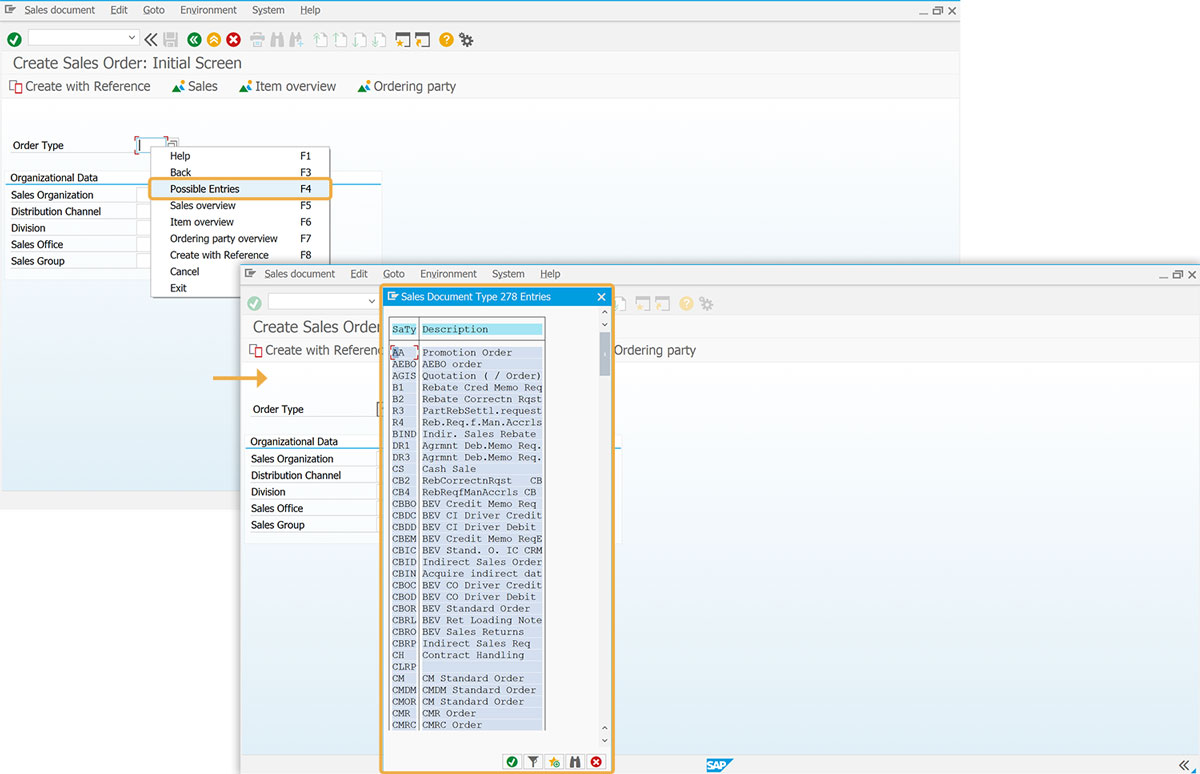Click the Description column header in popup
This screenshot has width=1200, height=774.
click(x=481, y=329)
